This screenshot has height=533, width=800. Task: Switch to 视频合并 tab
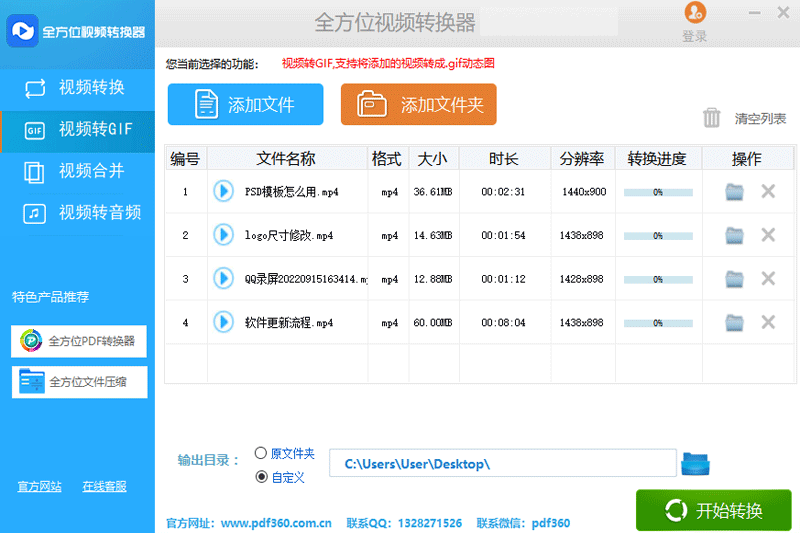click(77, 171)
